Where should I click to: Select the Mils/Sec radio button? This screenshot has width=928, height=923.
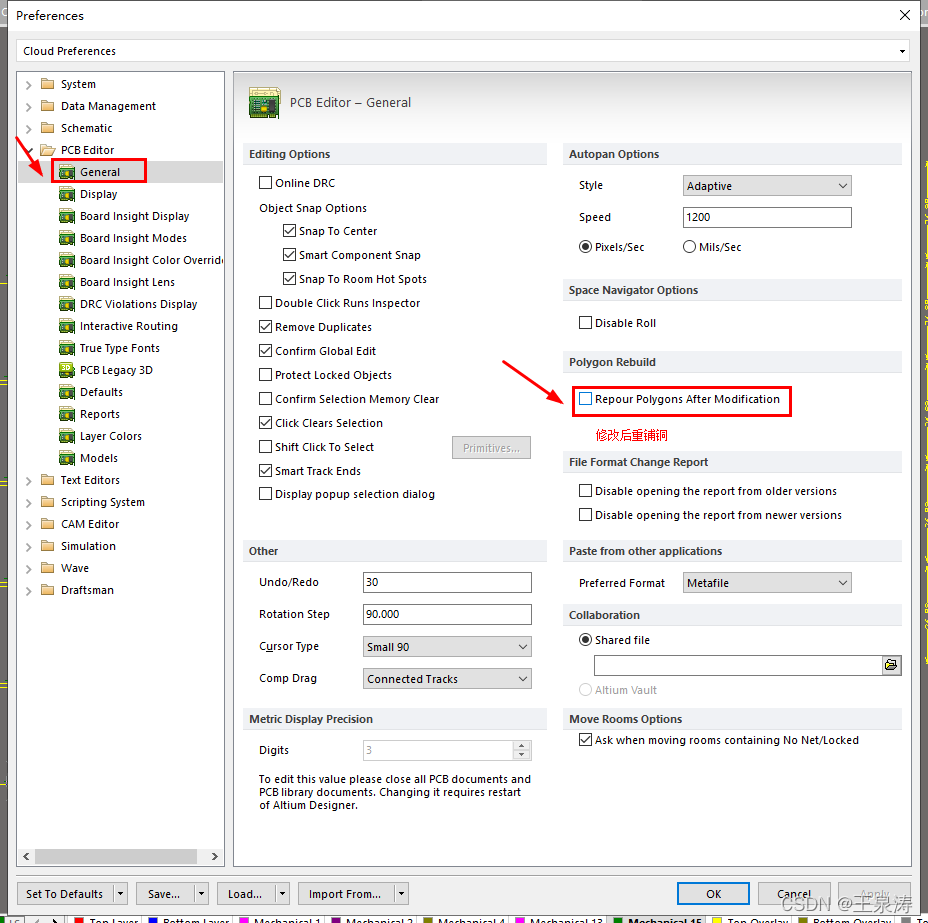click(x=689, y=247)
